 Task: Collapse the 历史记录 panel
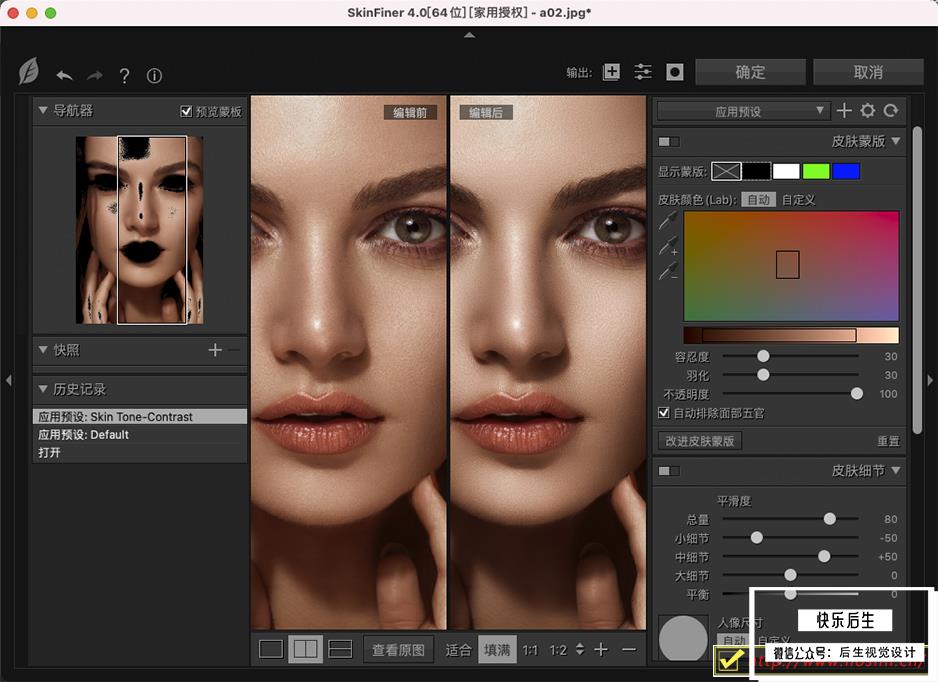pos(42,389)
